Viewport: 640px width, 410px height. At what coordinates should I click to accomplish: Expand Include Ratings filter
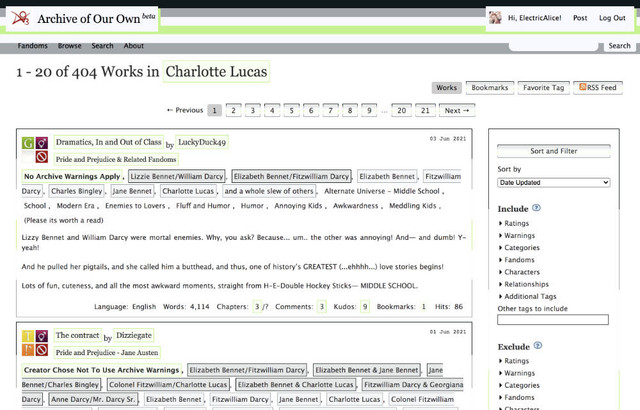pos(514,223)
